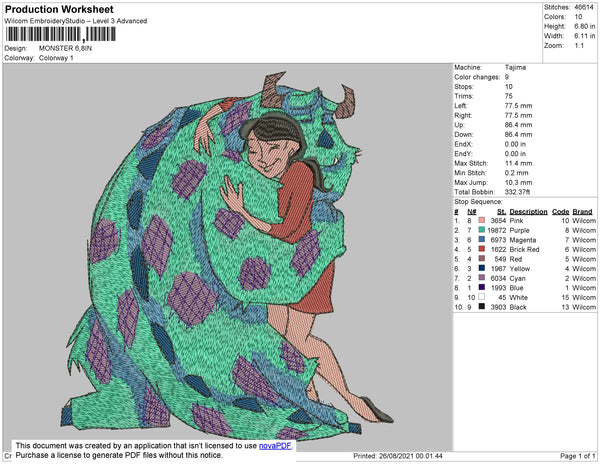Click the Stops value 10
The height and width of the screenshot is (464, 600).
click(509, 86)
